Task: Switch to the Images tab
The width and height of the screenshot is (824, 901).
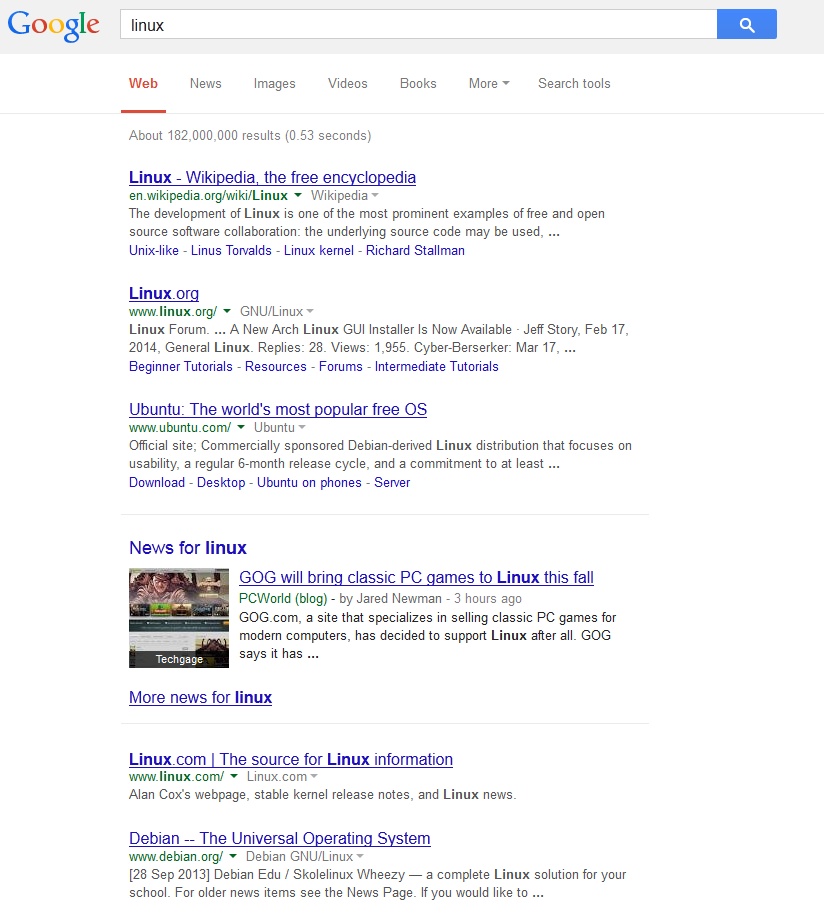Action: [x=274, y=84]
